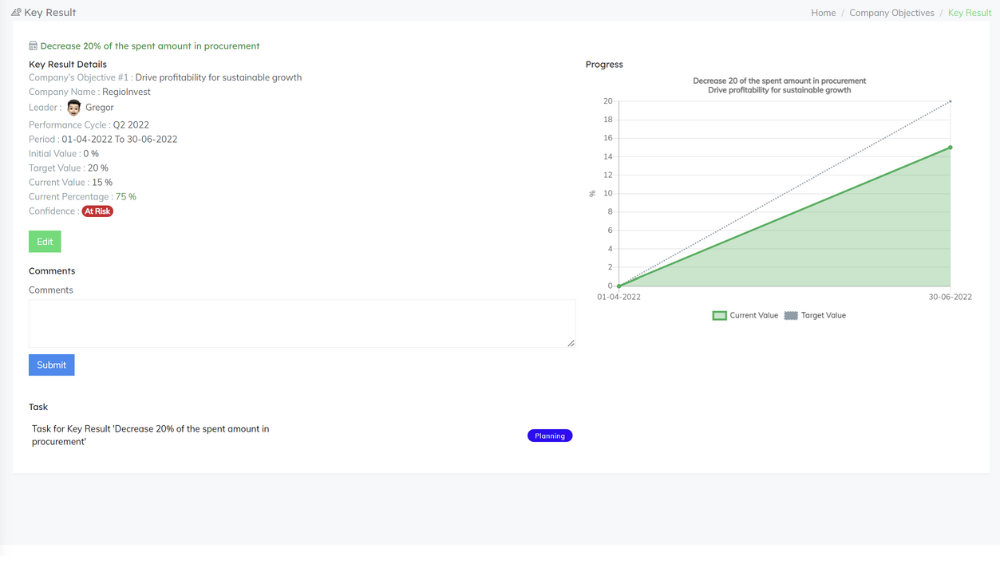Open the procurement task row
The image size is (1000, 565).
coord(150,435)
